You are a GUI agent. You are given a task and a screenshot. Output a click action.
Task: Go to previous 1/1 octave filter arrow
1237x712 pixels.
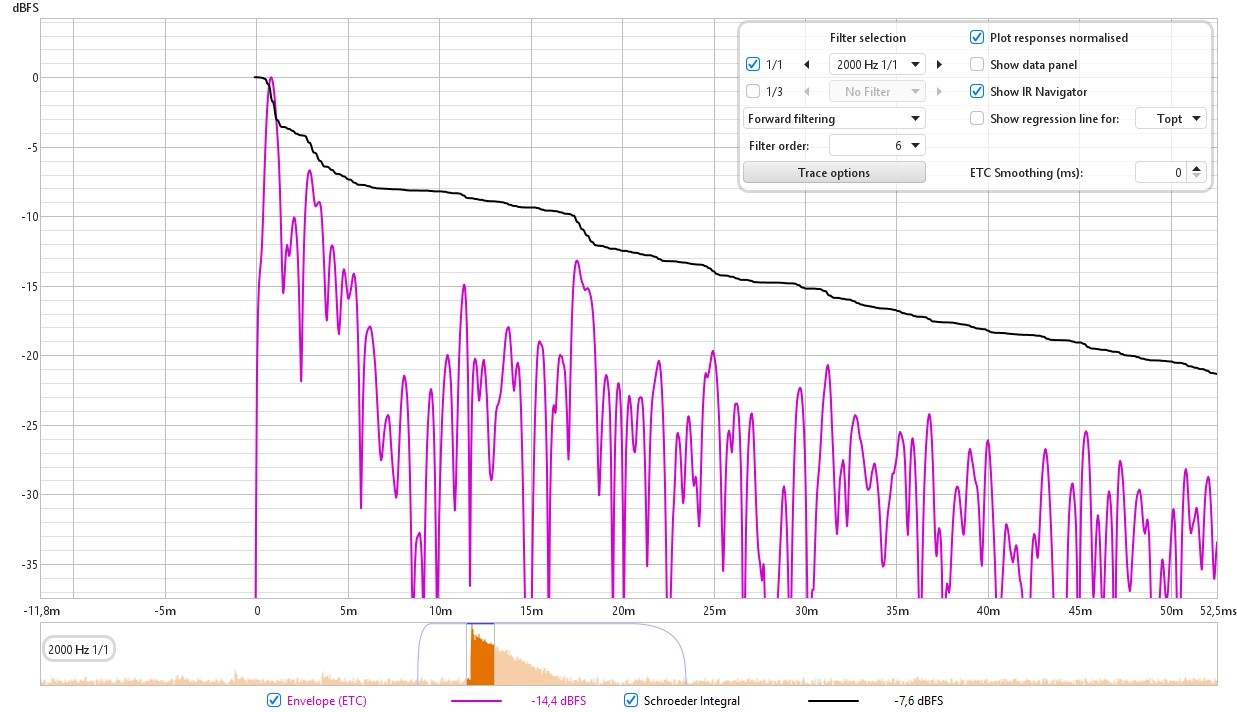[x=807, y=65]
